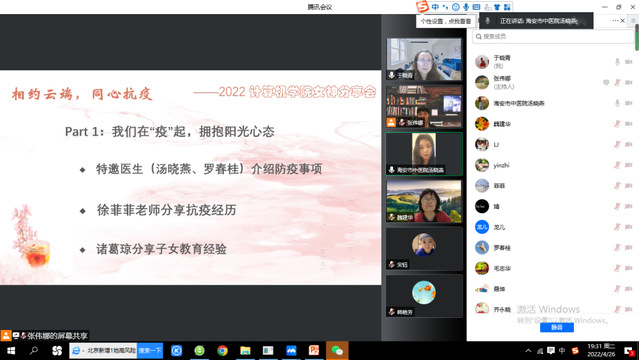Open Sogou skin shirt icon
Viewport: 639px width, 360px height.
pos(497,7)
